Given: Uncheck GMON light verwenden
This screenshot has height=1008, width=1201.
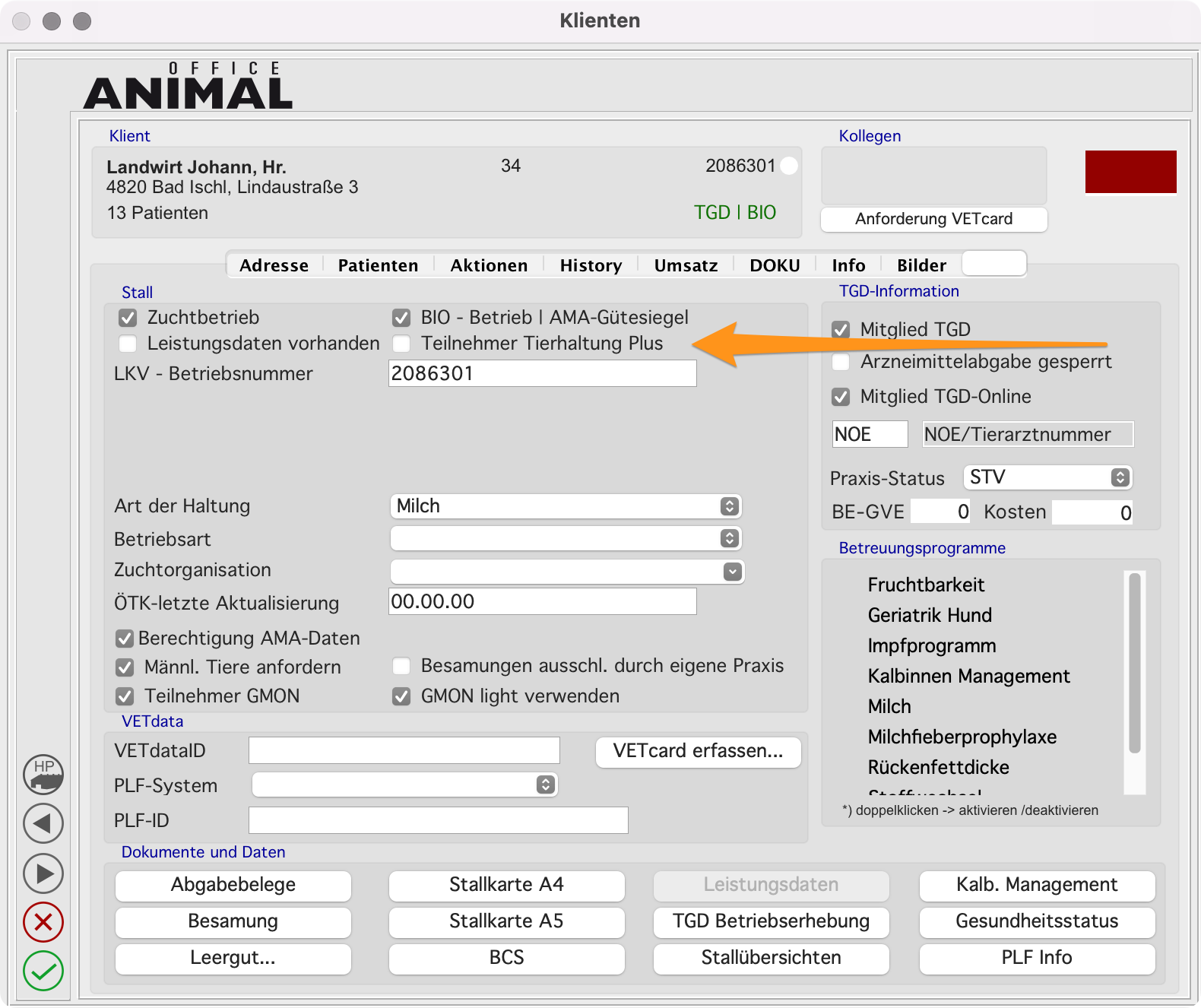Looking at the screenshot, I should click(401, 696).
